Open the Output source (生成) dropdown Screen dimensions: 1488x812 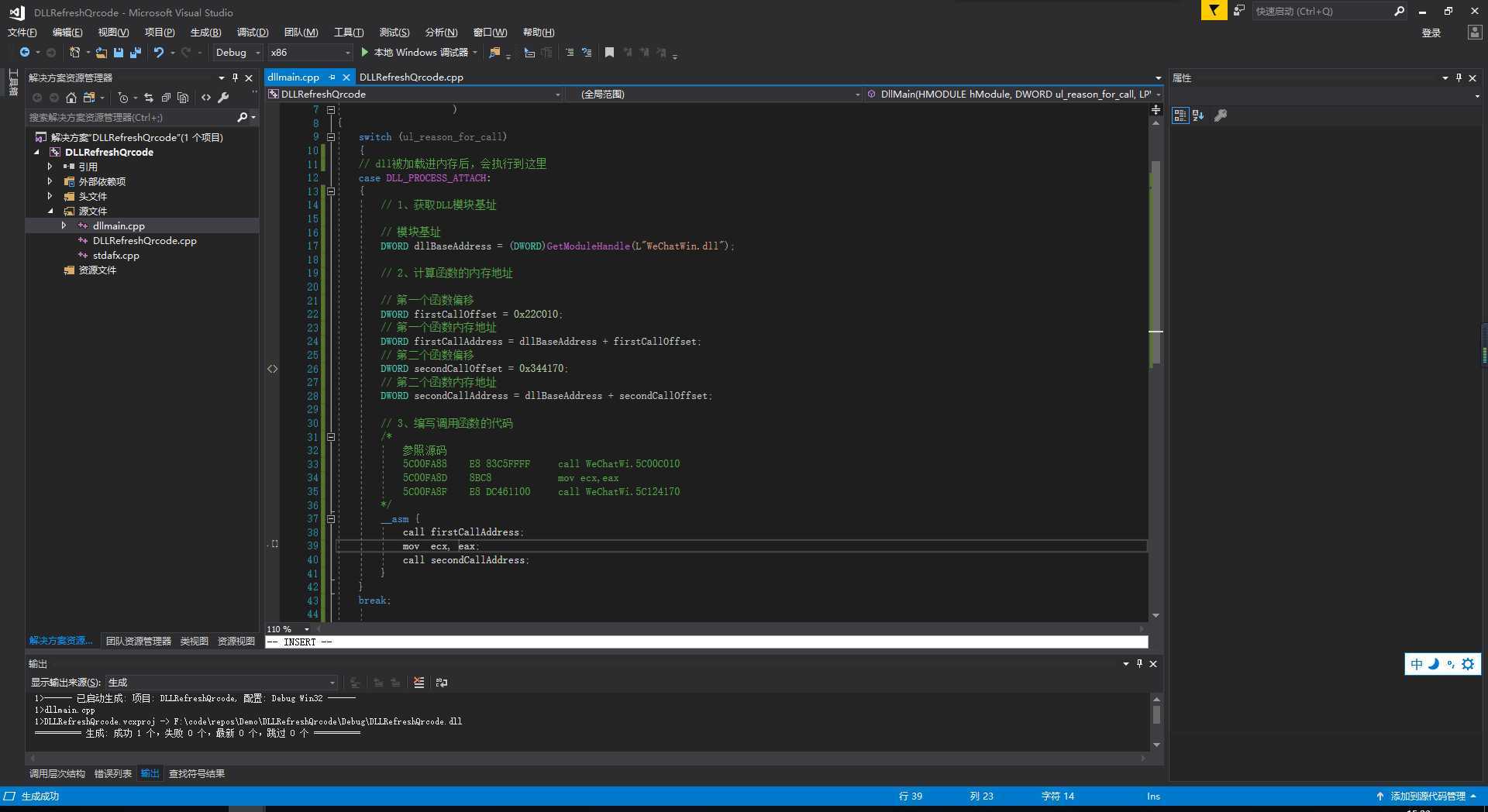click(222, 683)
